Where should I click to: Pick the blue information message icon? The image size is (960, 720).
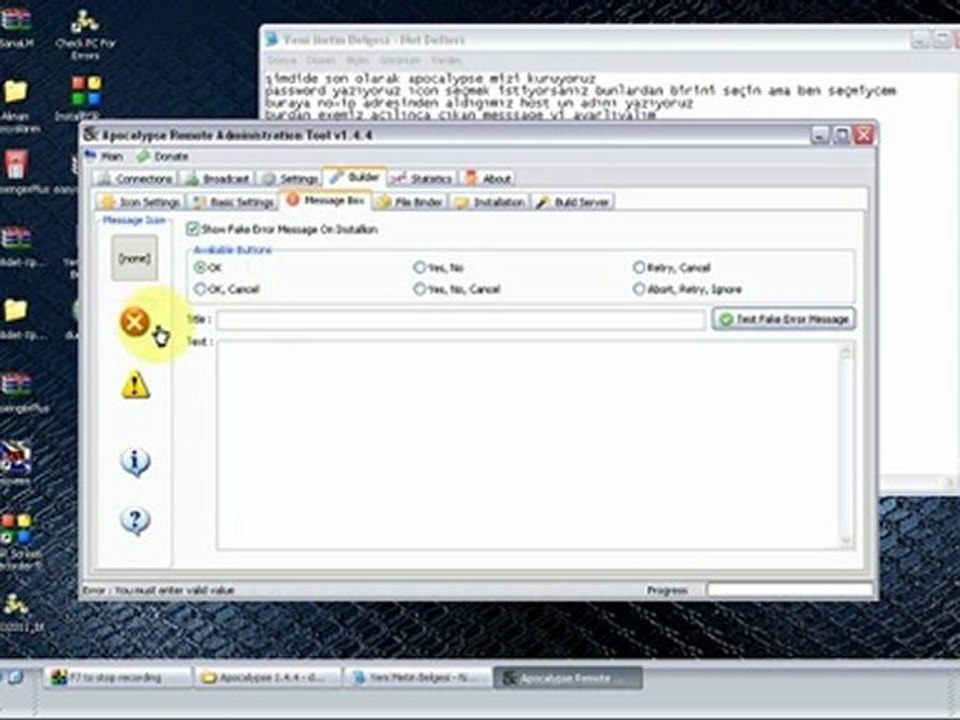[x=135, y=462]
